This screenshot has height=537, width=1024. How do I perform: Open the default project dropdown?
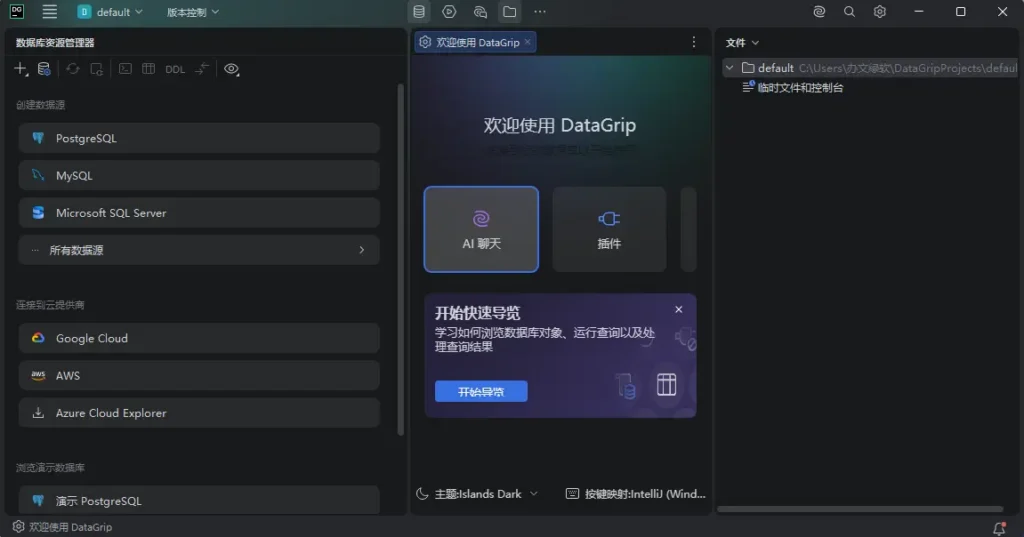[x=110, y=12]
